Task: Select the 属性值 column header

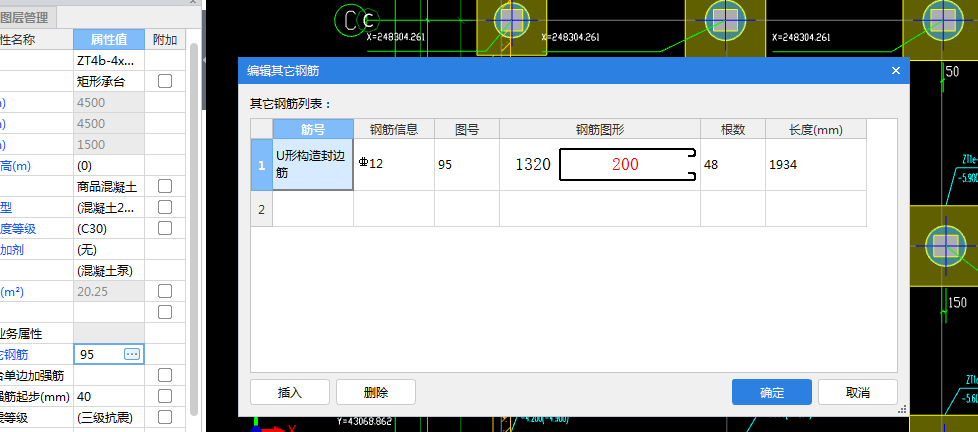Action: (x=109, y=40)
